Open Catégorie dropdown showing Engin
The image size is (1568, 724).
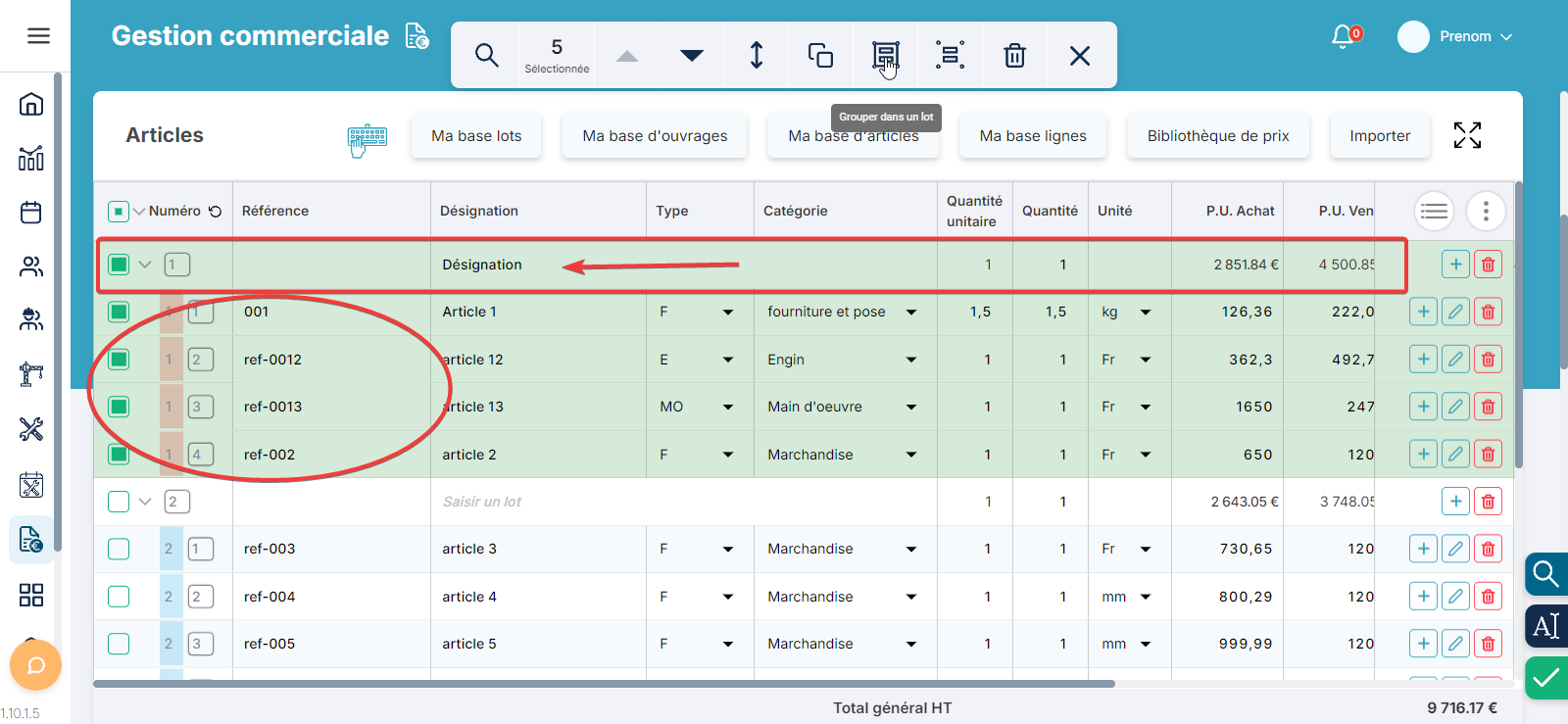[910, 360]
